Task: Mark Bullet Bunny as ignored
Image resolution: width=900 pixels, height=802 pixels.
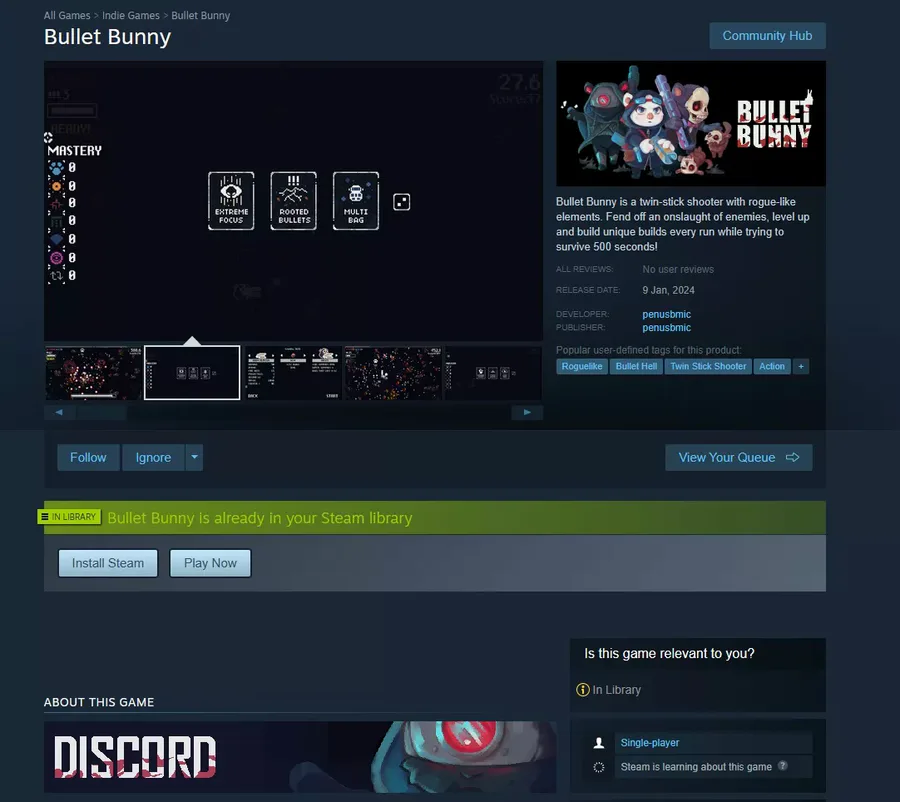Action: (153, 458)
